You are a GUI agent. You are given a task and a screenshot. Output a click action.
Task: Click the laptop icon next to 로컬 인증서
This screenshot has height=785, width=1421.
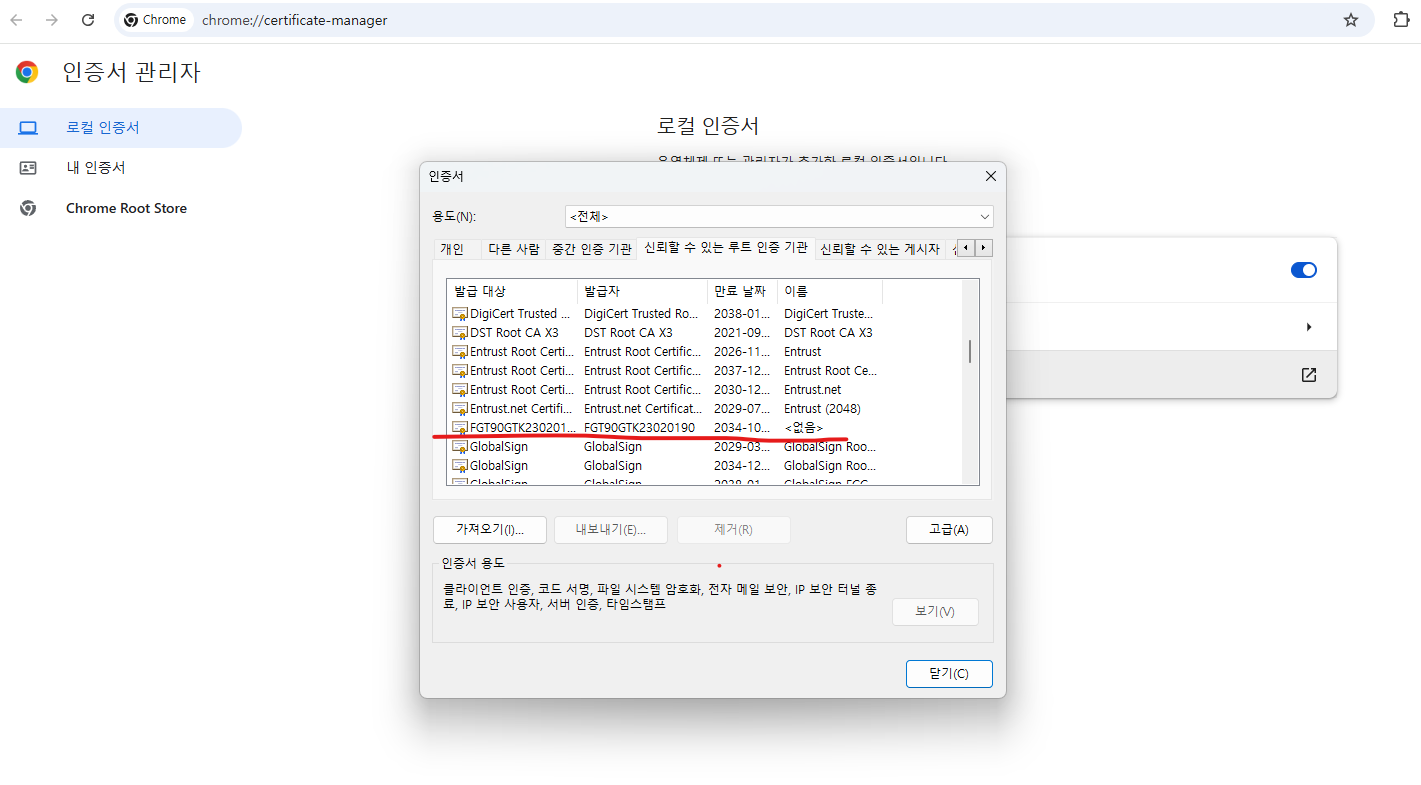pos(28,128)
